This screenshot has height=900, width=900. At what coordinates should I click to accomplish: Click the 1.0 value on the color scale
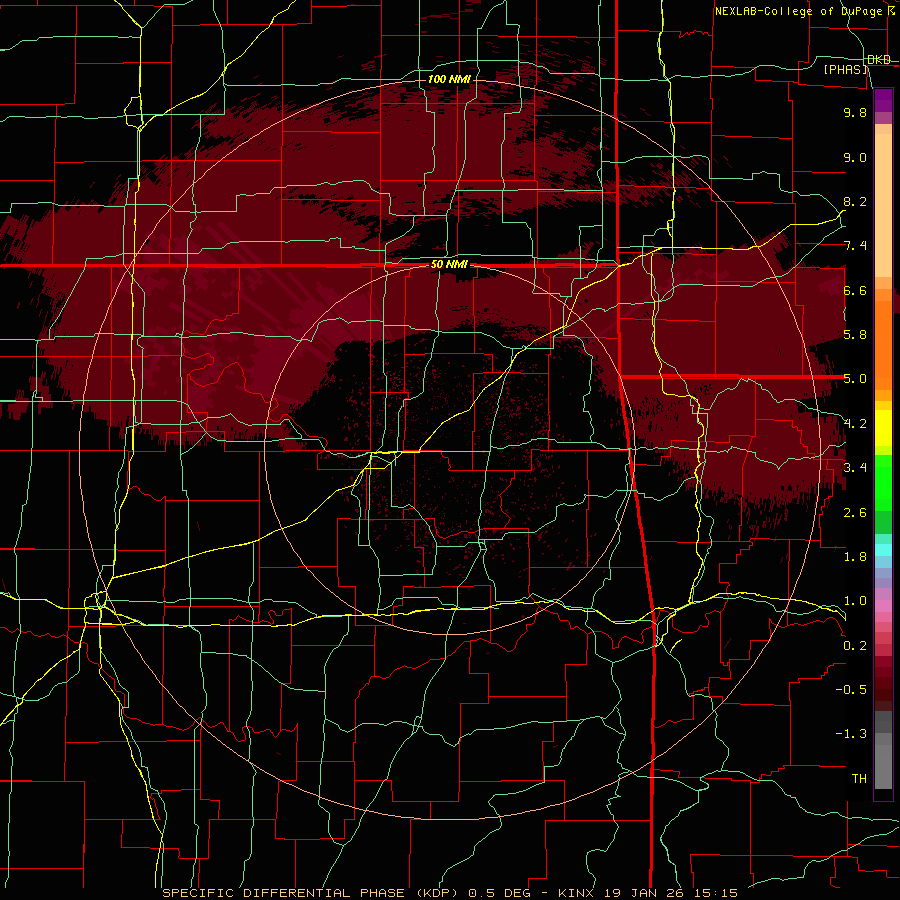pyautogui.click(x=855, y=601)
